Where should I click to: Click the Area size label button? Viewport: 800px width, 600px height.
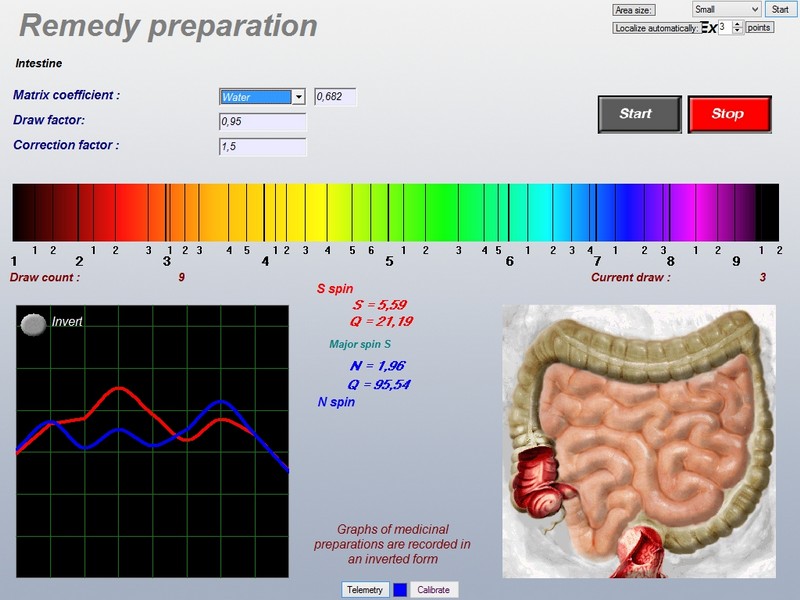coord(633,9)
